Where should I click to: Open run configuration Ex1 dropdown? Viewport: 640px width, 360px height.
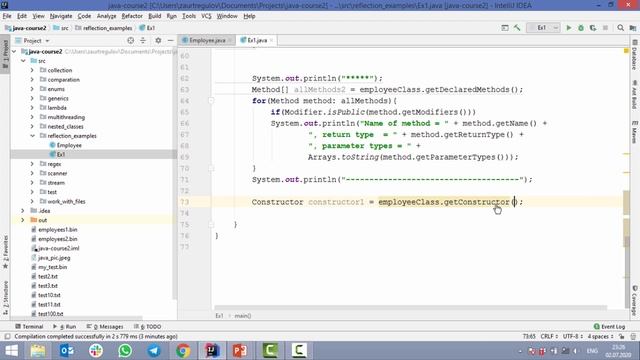[543, 28]
